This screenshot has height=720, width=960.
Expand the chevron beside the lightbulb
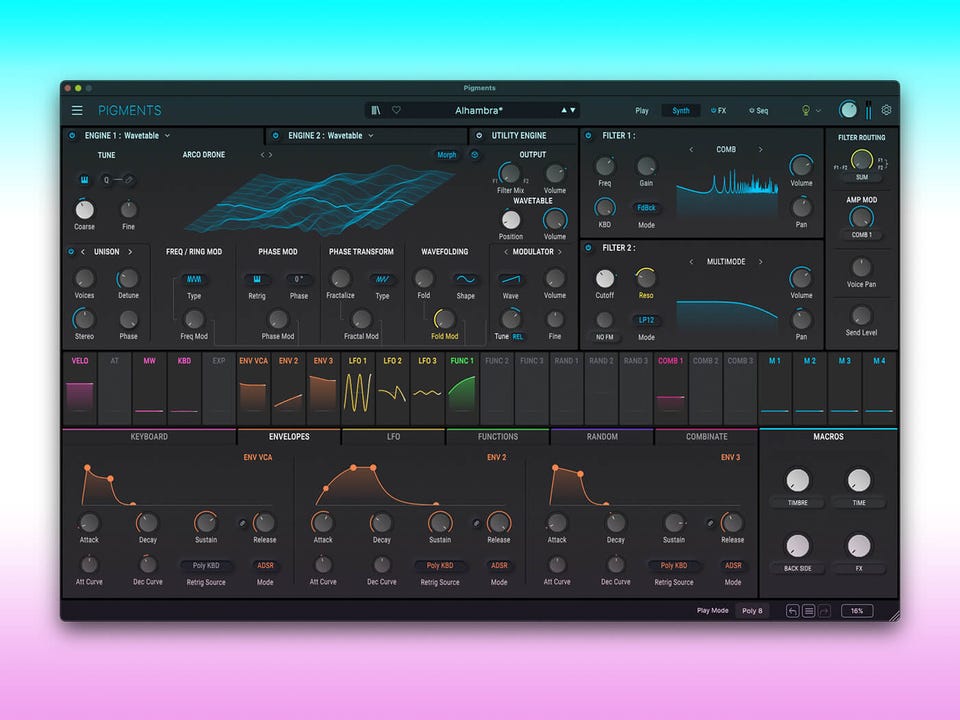pyautogui.click(x=819, y=111)
